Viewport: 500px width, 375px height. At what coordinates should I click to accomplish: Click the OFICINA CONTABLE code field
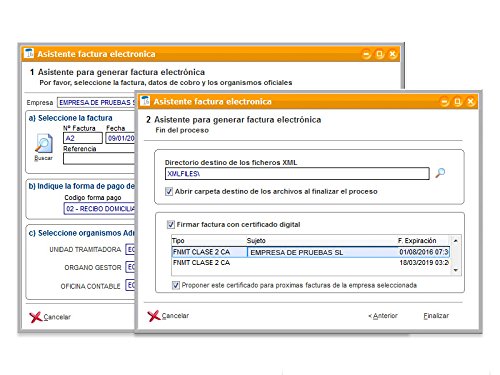click(x=130, y=285)
